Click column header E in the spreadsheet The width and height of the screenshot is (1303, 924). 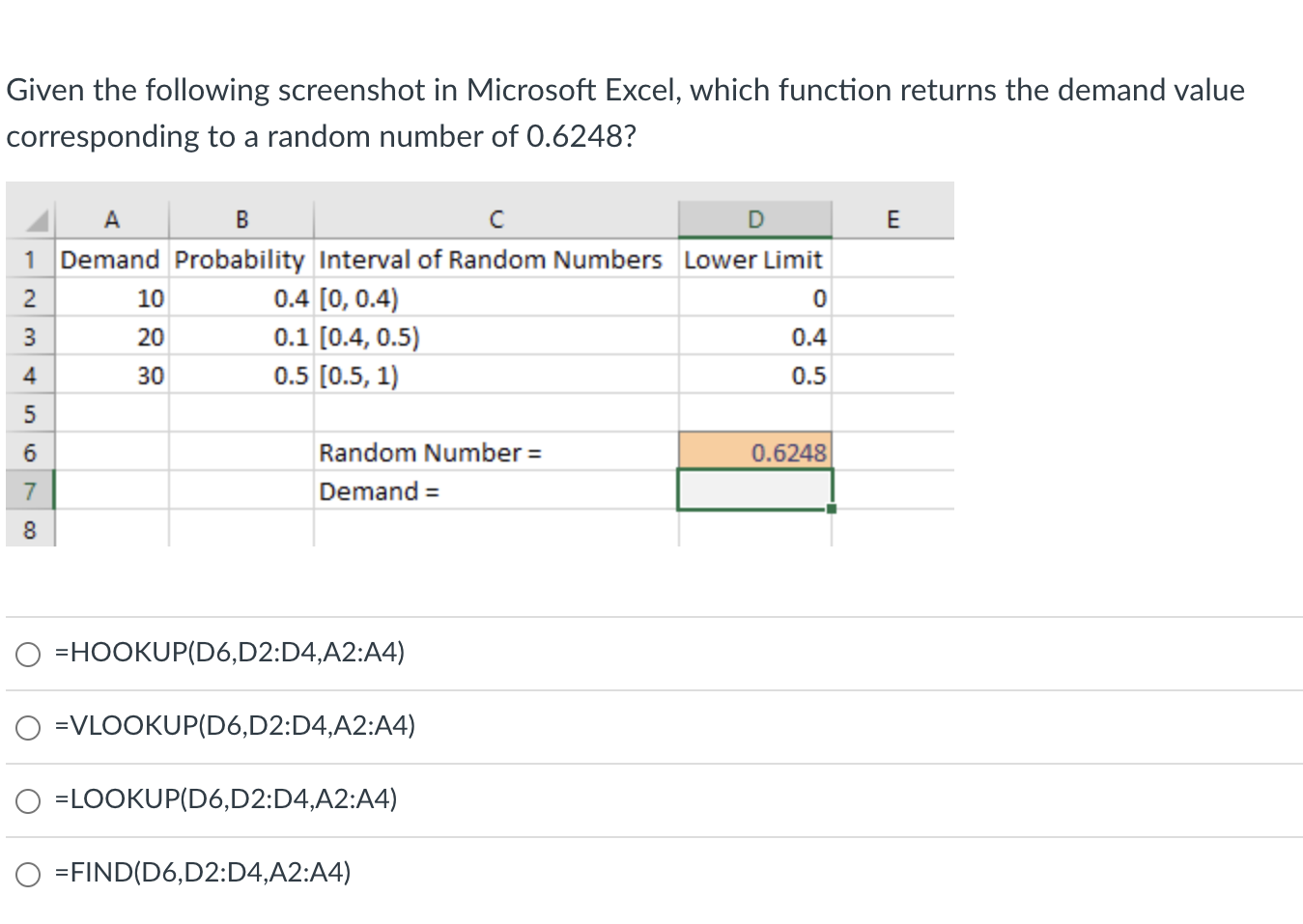[x=892, y=219]
